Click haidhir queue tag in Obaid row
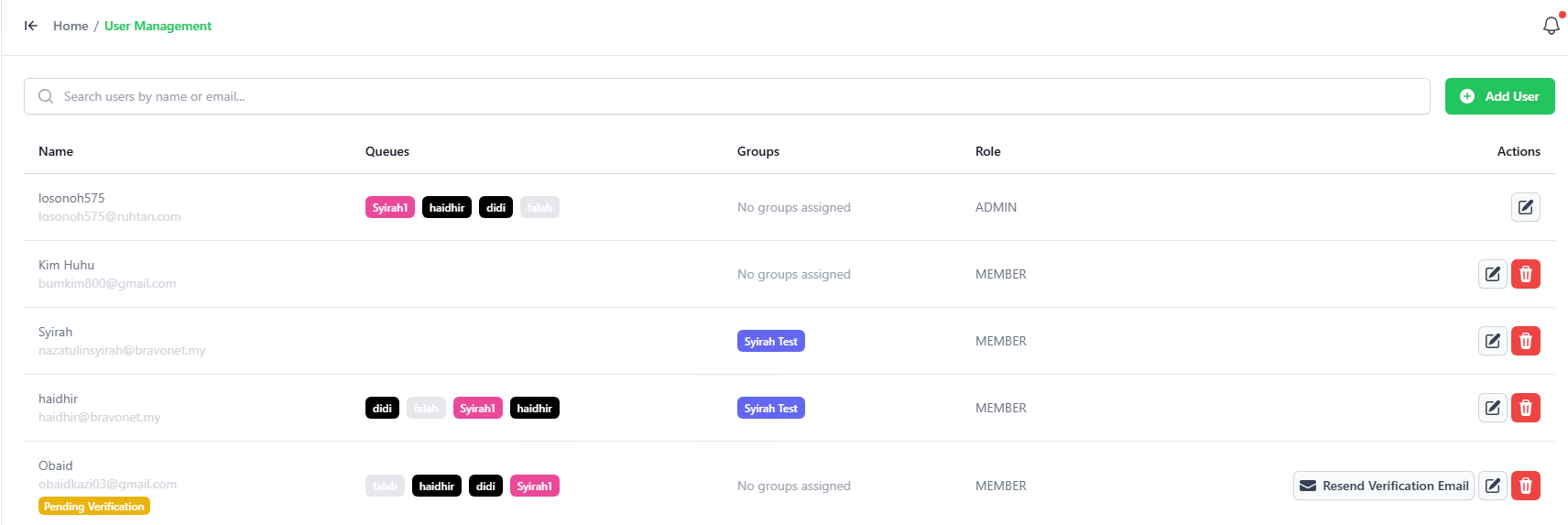 pyautogui.click(x=437, y=486)
